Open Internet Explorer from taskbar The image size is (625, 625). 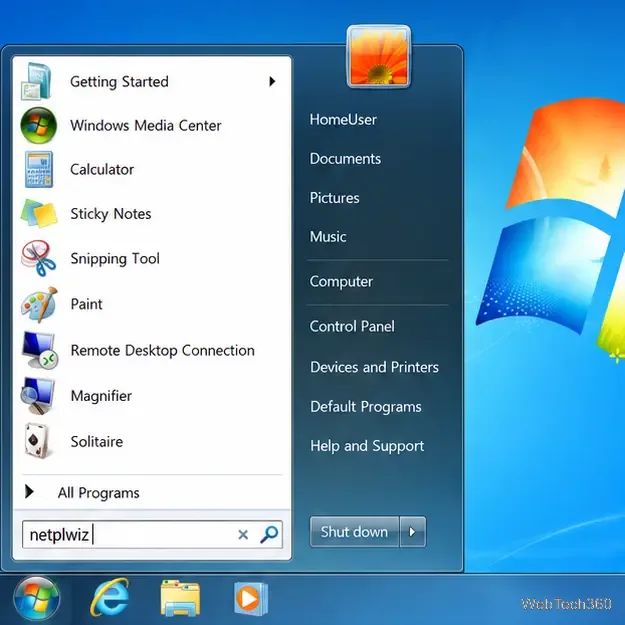click(x=110, y=598)
